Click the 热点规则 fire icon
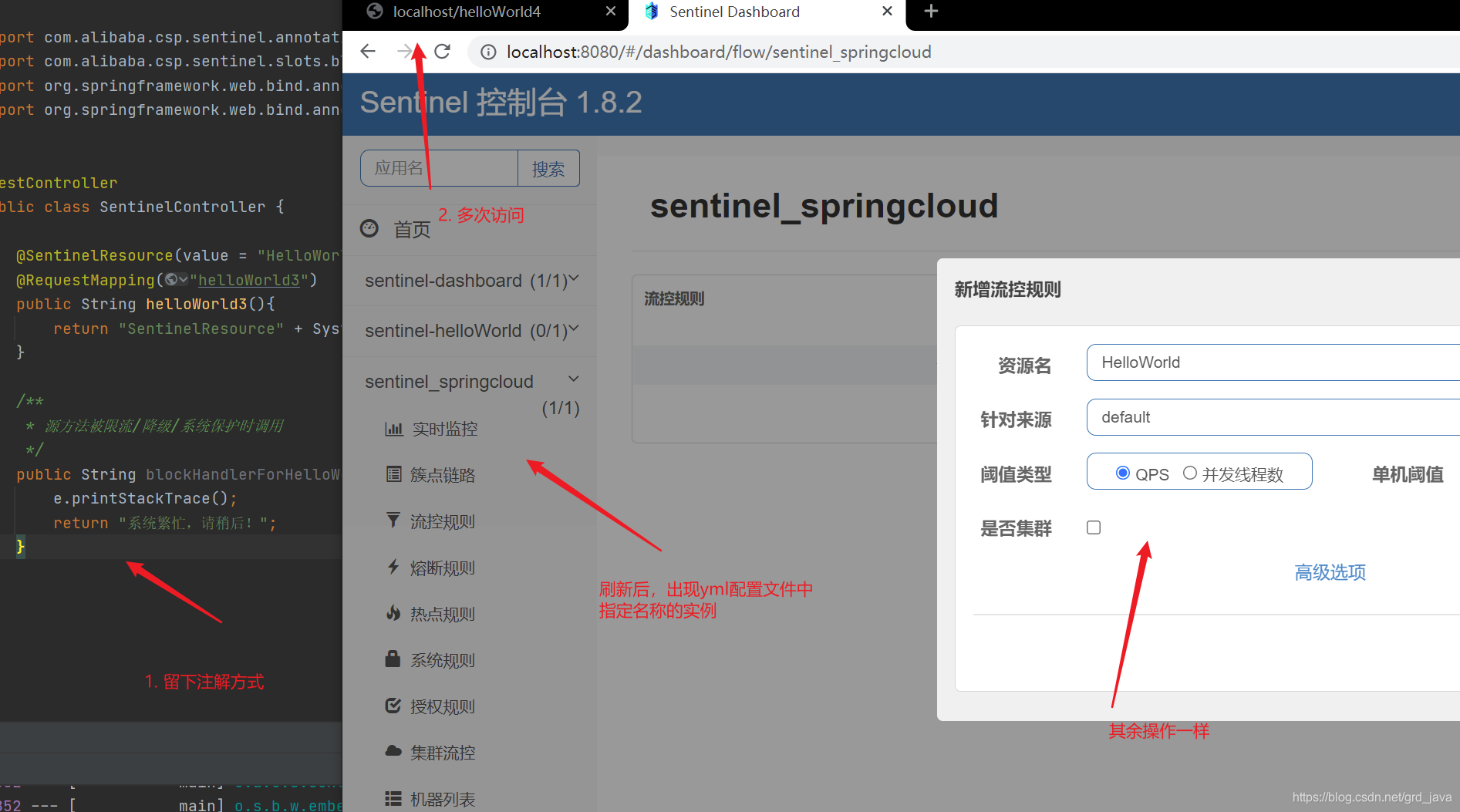Screen dimensions: 1460x812 pos(393,613)
